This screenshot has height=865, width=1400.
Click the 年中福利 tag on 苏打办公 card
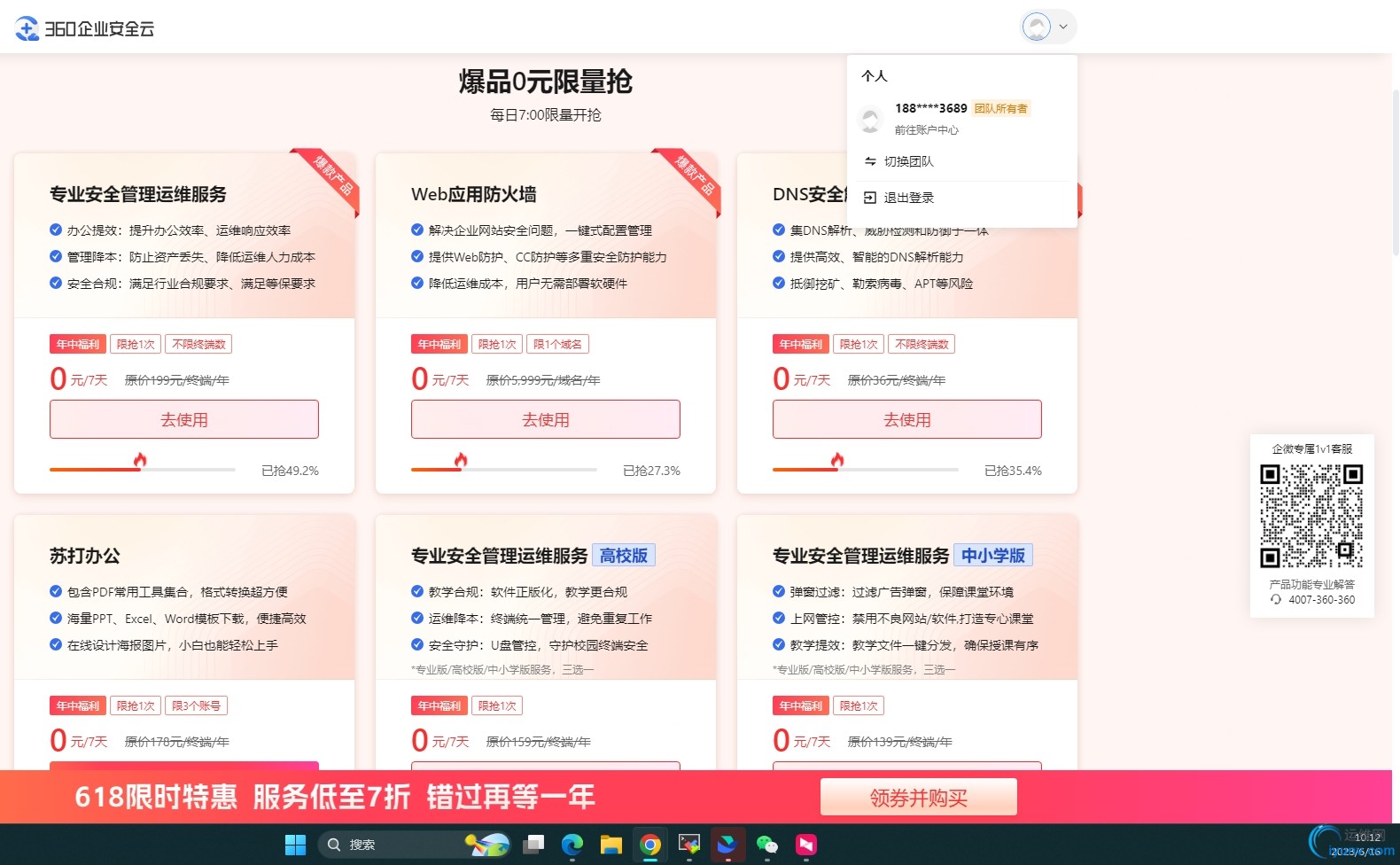tap(78, 705)
